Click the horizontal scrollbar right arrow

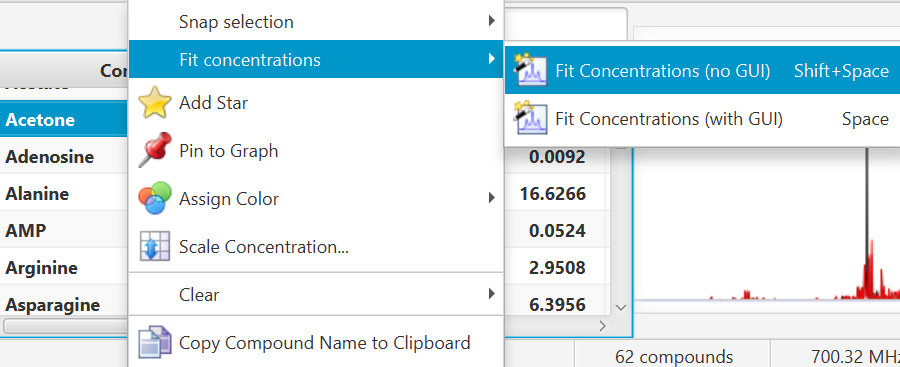coord(602,326)
